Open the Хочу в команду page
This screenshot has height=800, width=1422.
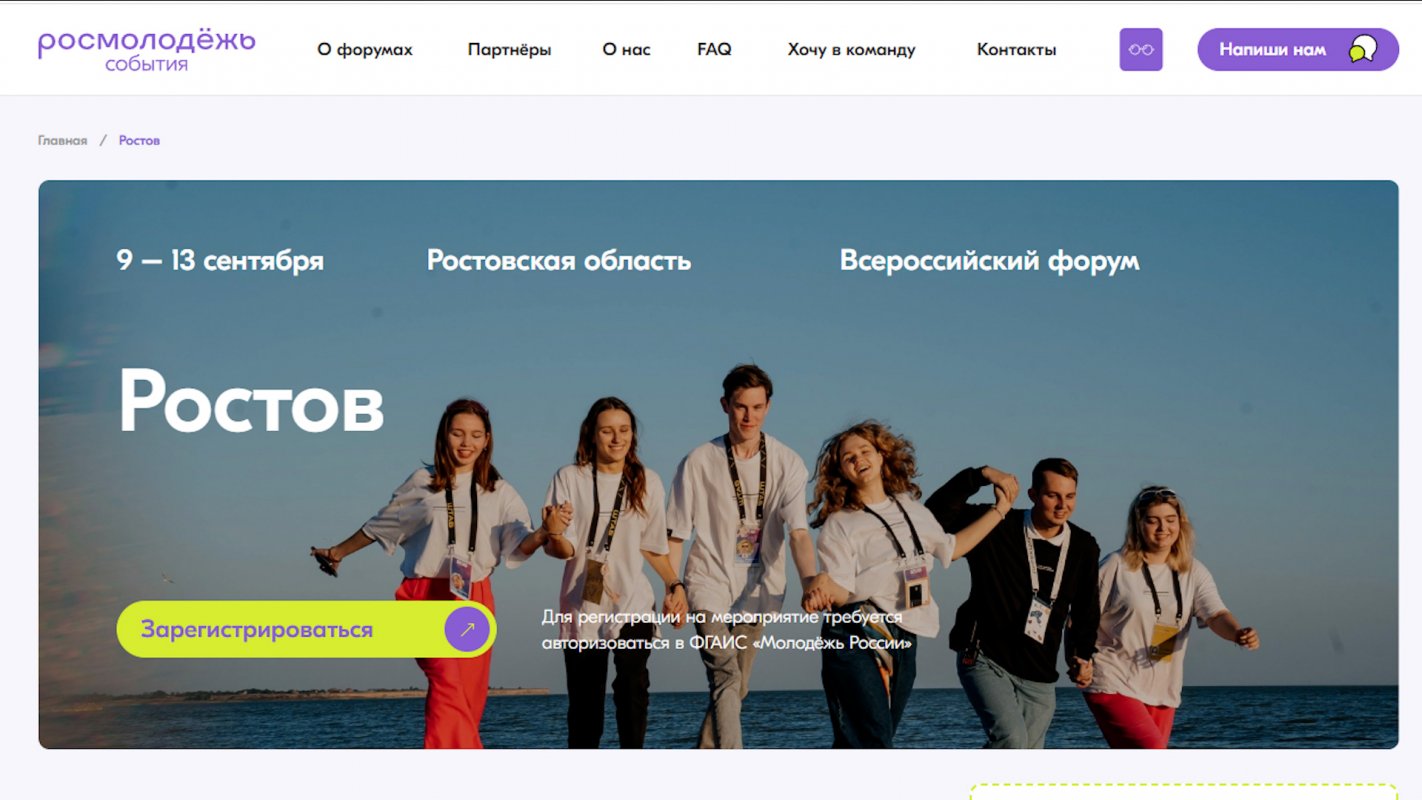pyautogui.click(x=851, y=50)
